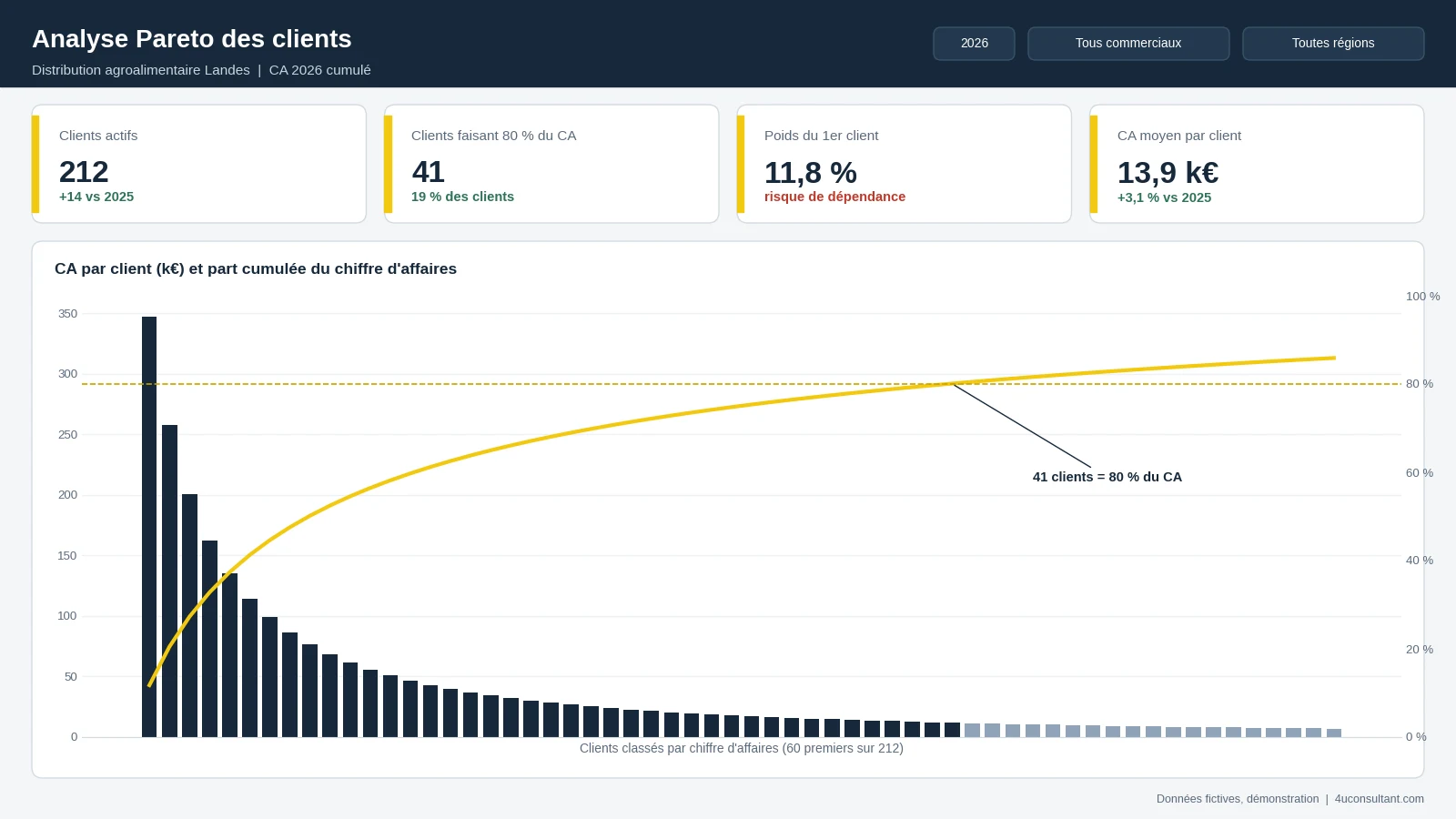Select the CA moyen par client card
1456x819 pixels.
(1257, 164)
